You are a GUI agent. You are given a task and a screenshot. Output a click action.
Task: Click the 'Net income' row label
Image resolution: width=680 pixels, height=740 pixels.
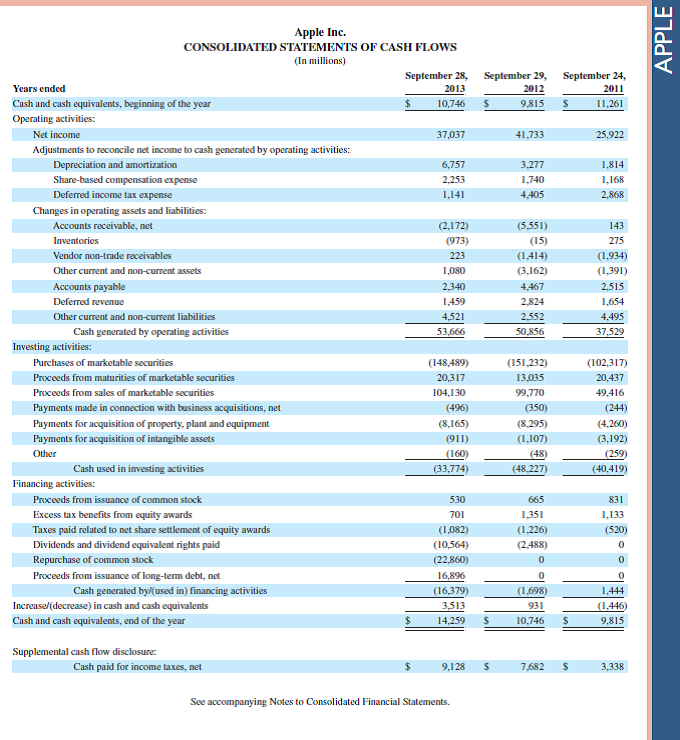coord(56,135)
